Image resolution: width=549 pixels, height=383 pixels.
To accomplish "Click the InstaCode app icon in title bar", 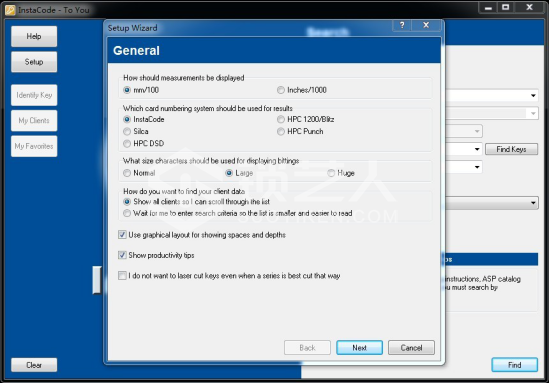I will 10,10.
